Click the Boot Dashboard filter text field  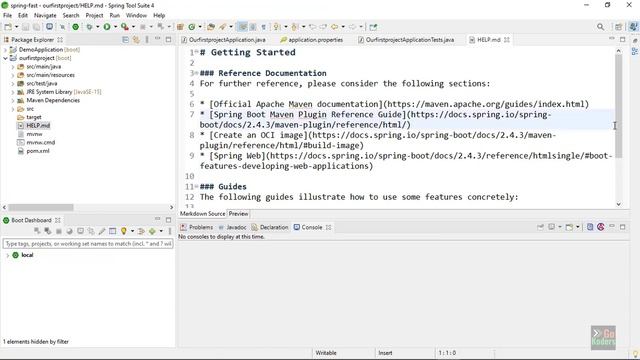point(88,244)
